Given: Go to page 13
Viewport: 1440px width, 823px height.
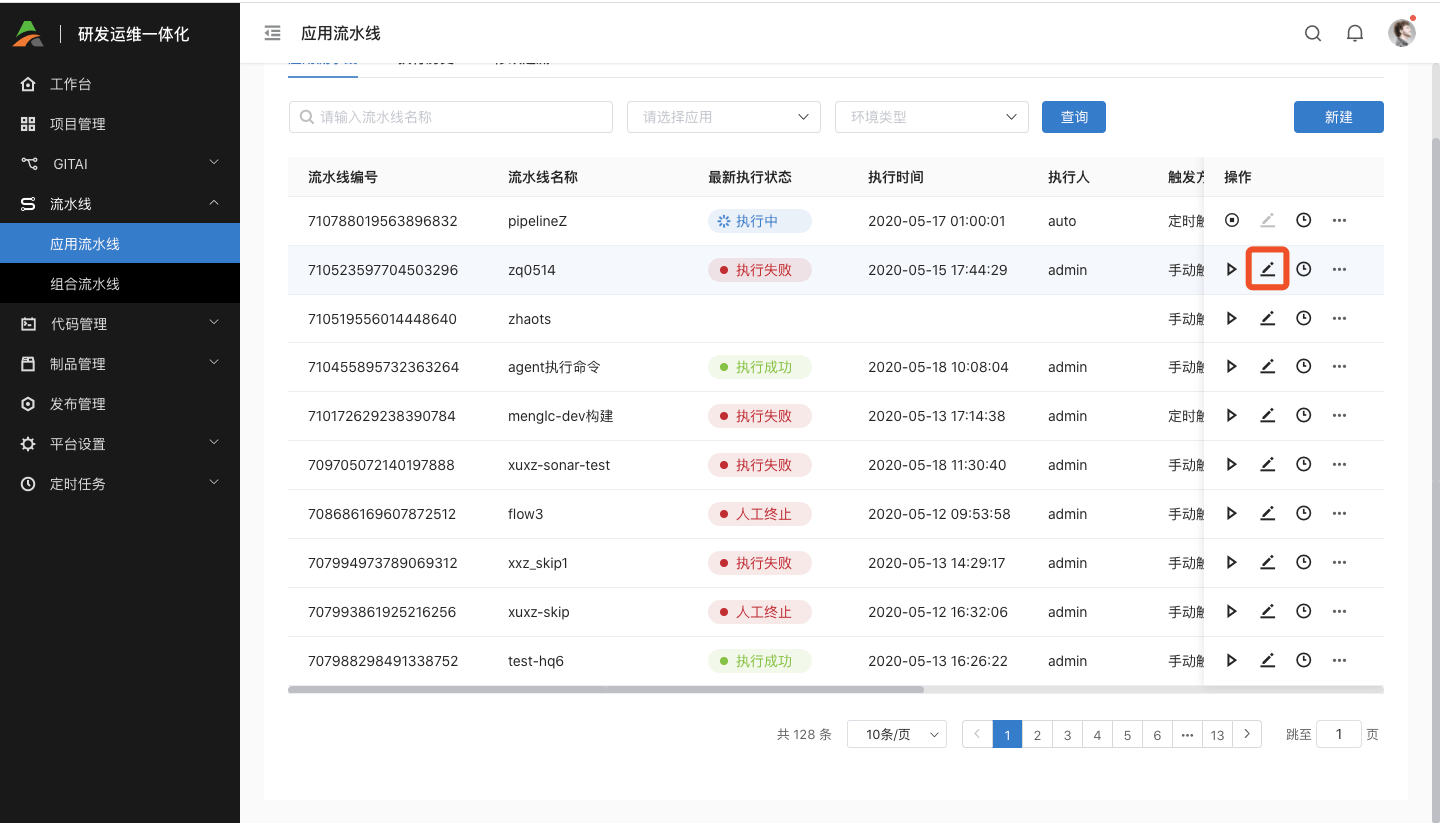Looking at the screenshot, I should (1217, 735).
